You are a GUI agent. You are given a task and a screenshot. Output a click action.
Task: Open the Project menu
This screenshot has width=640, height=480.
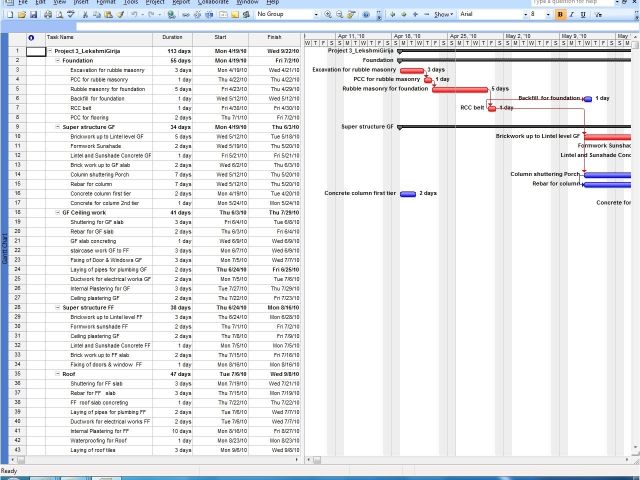155,3
